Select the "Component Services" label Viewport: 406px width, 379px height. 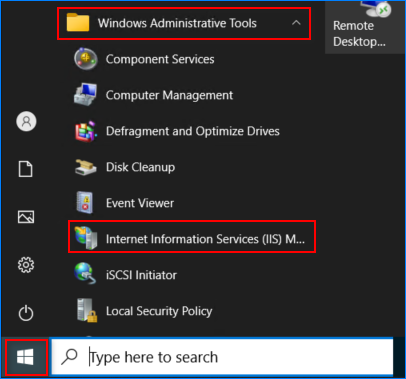click(x=160, y=59)
